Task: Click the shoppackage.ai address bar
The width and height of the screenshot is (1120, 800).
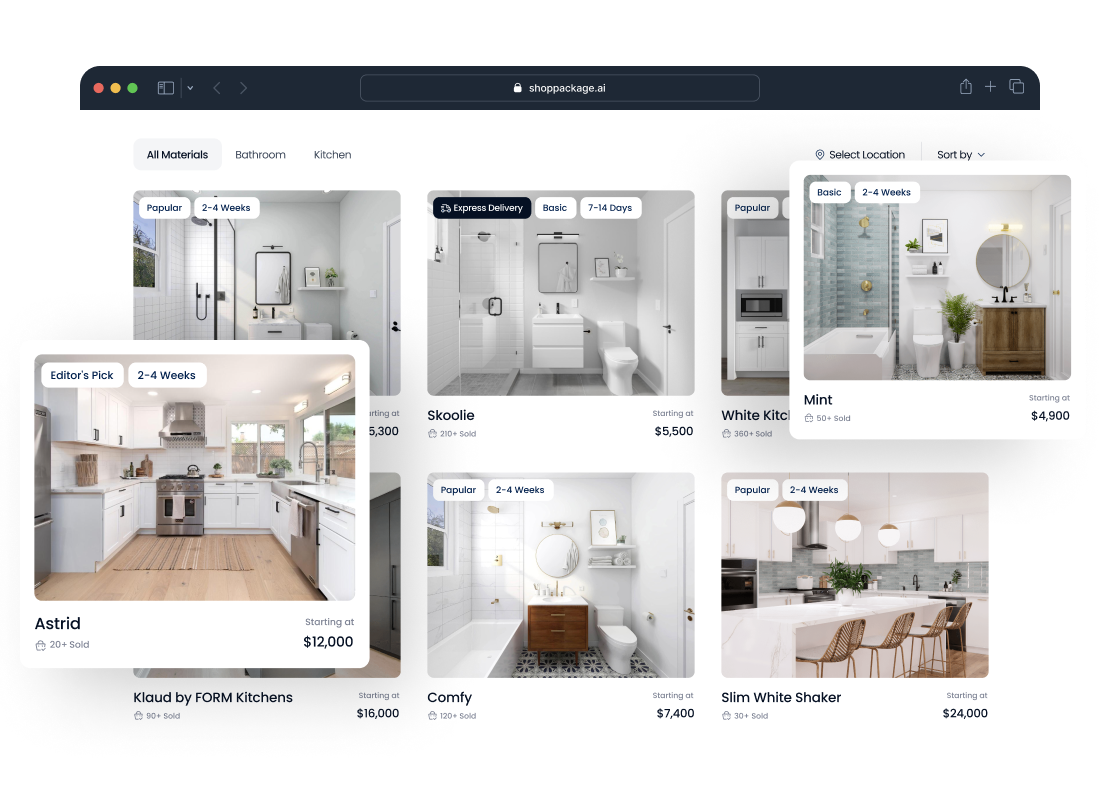Action: click(560, 88)
